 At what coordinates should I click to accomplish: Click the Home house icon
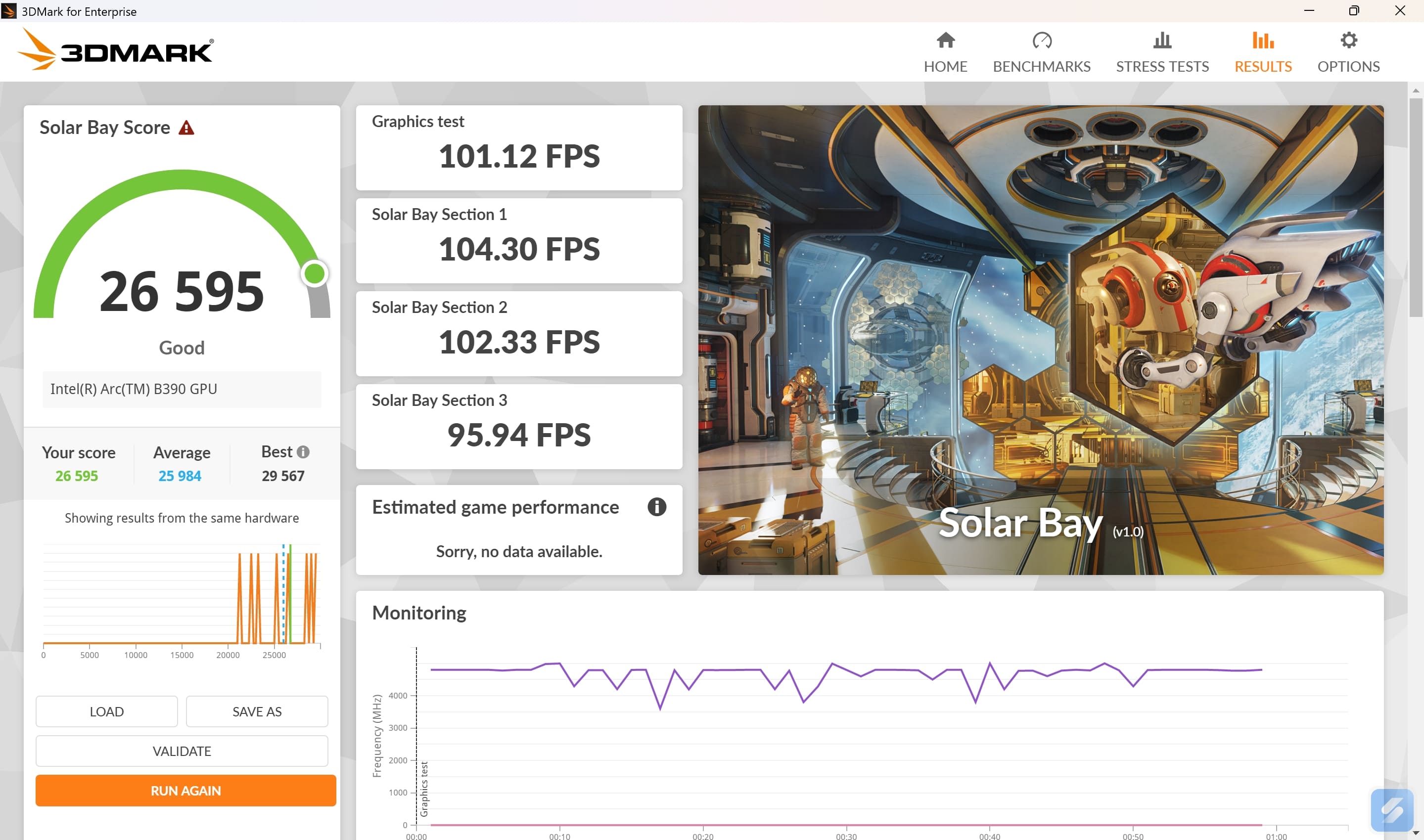945,40
